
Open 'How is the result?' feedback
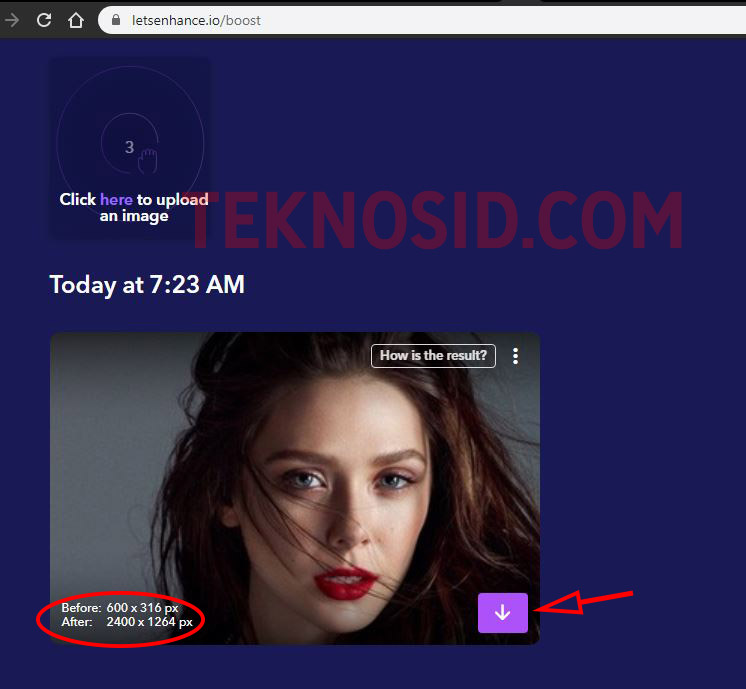coord(433,356)
